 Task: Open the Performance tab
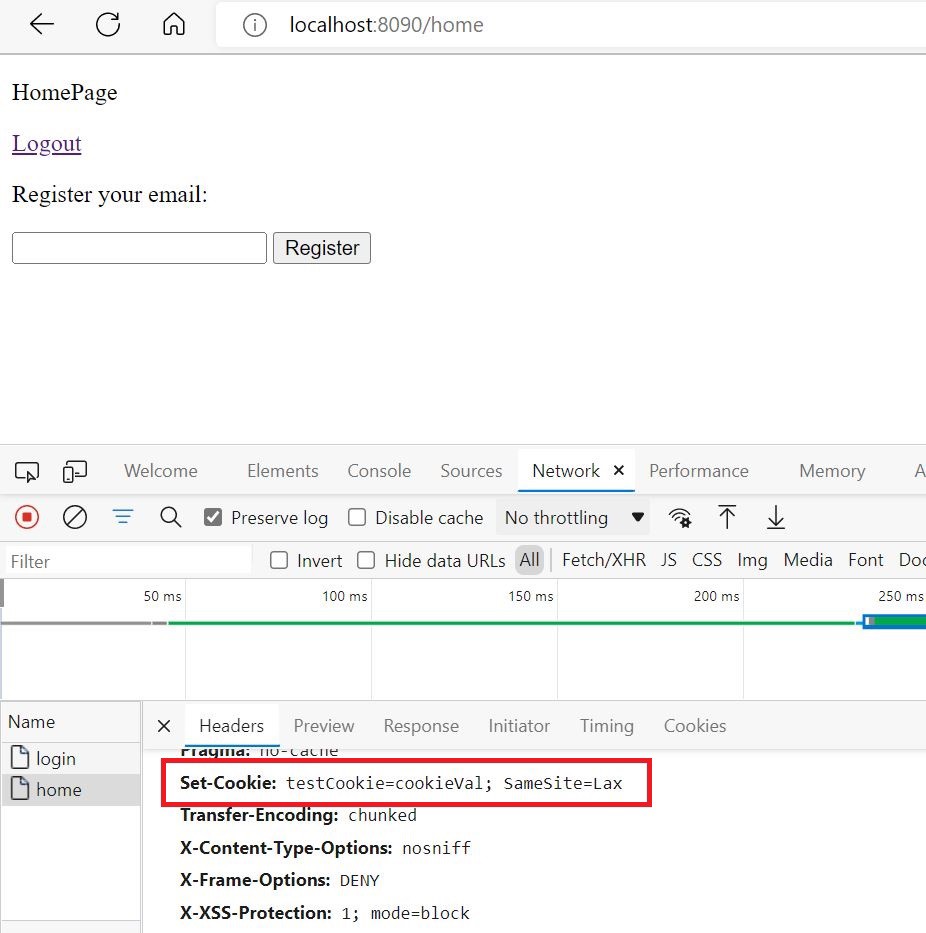tap(699, 471)
